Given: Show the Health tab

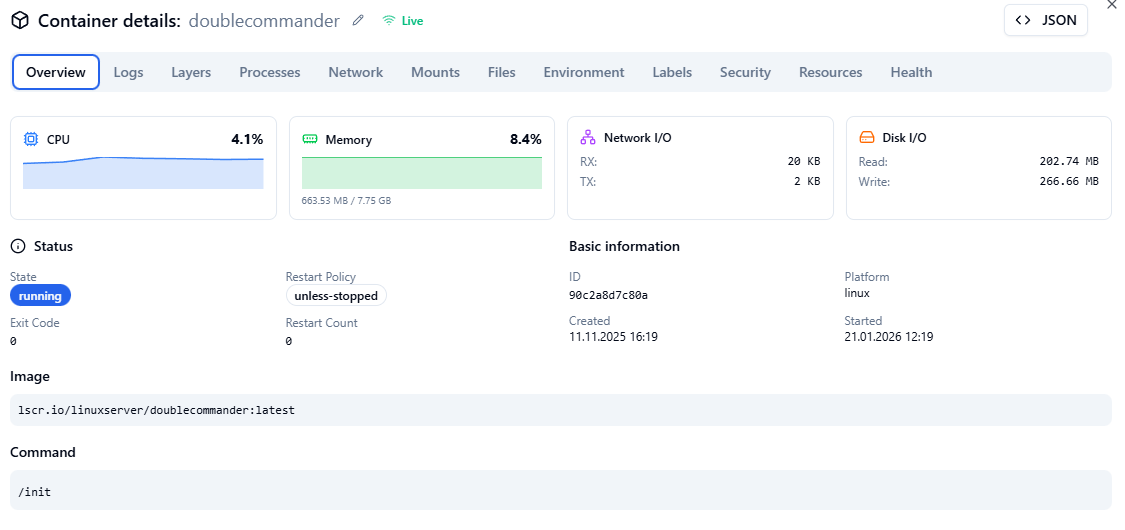Looking at the screenshot, I should (x=911, y=72).
